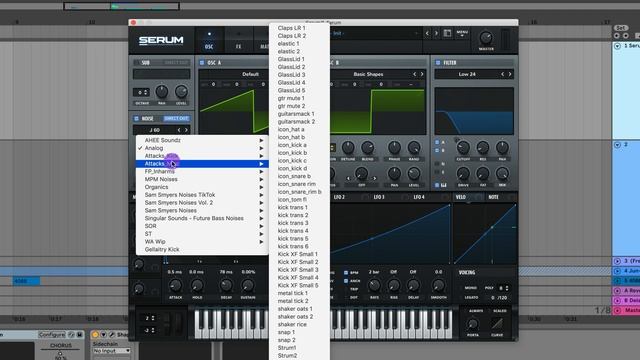Enable the LFO BPM checkbox

(346, 273)
